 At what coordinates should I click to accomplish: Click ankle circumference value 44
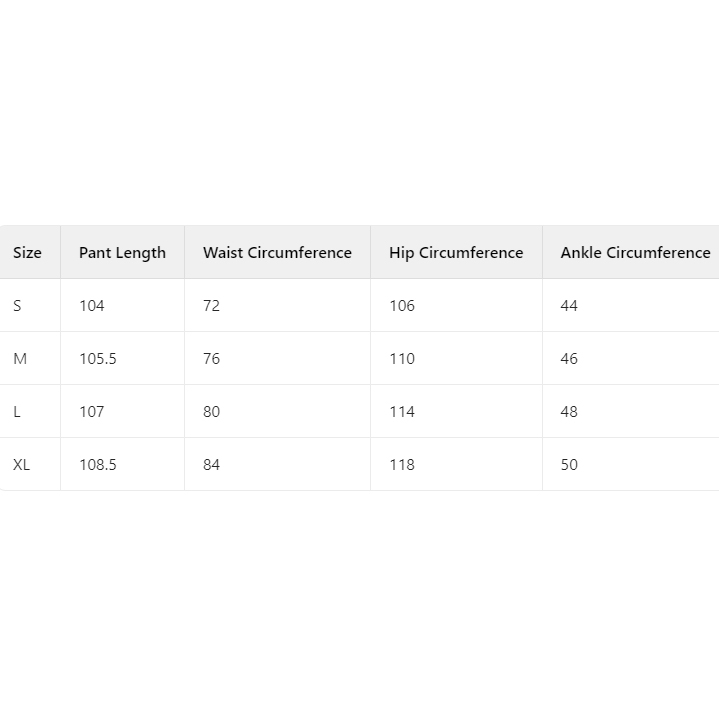click(x=569, y=306)
